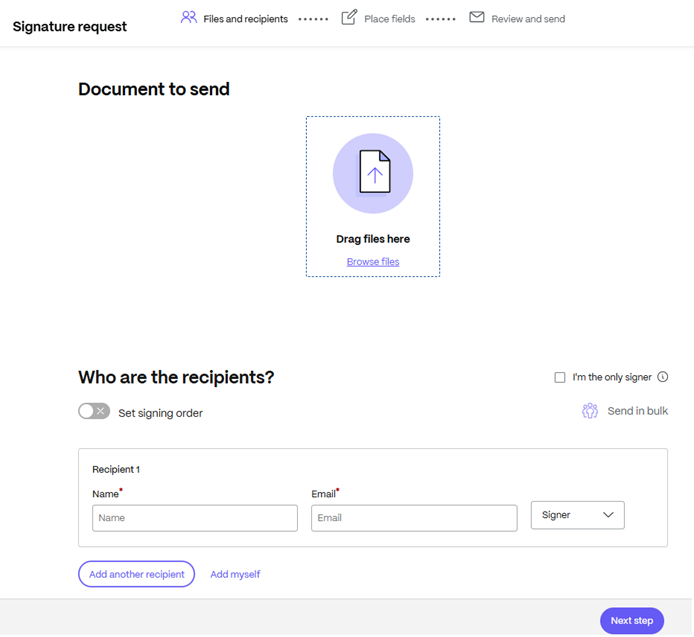
Task: Go to the Review and send step
Action: [528, 19]
